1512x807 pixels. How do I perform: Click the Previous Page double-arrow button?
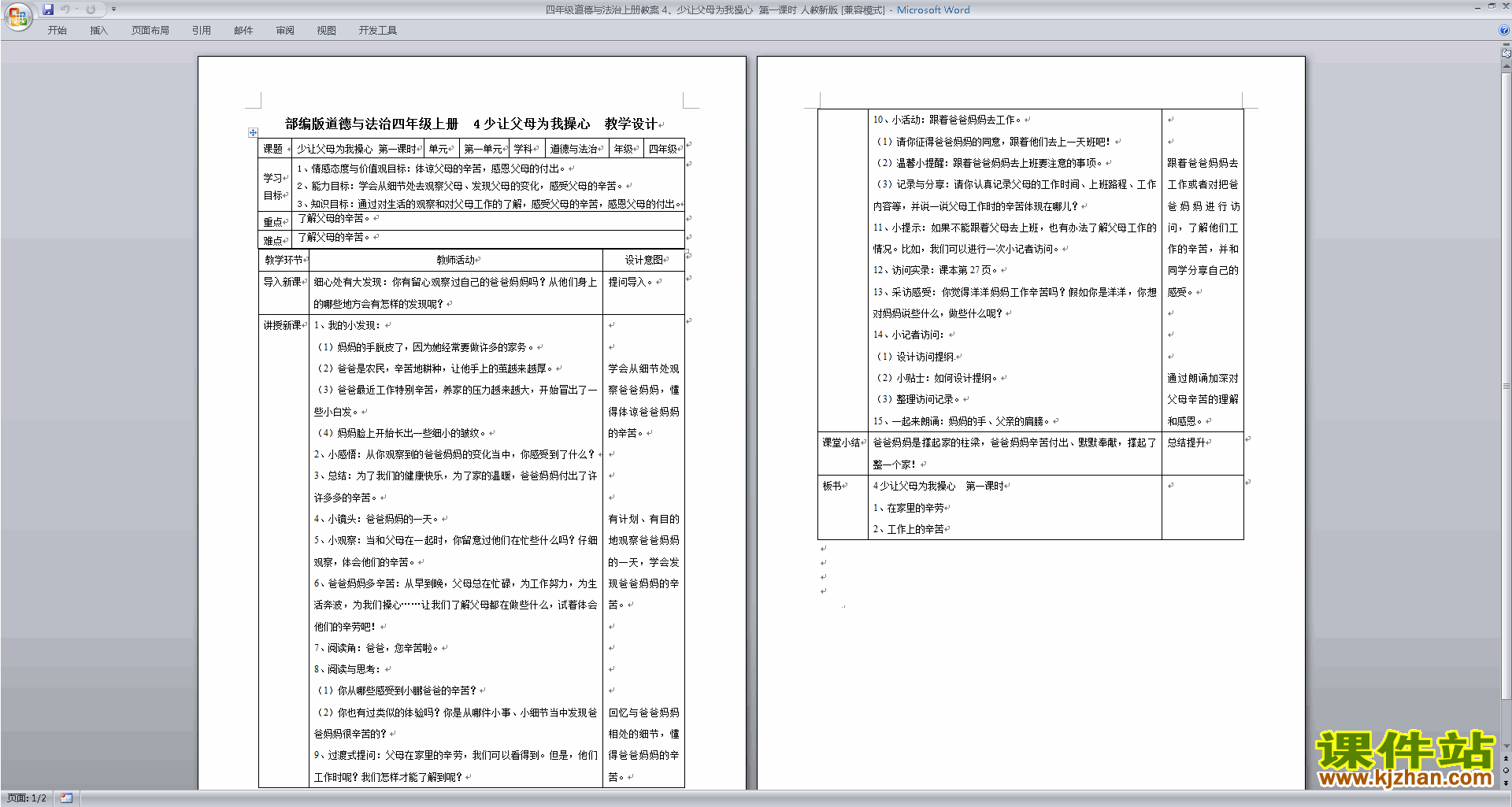point(1506,758)
